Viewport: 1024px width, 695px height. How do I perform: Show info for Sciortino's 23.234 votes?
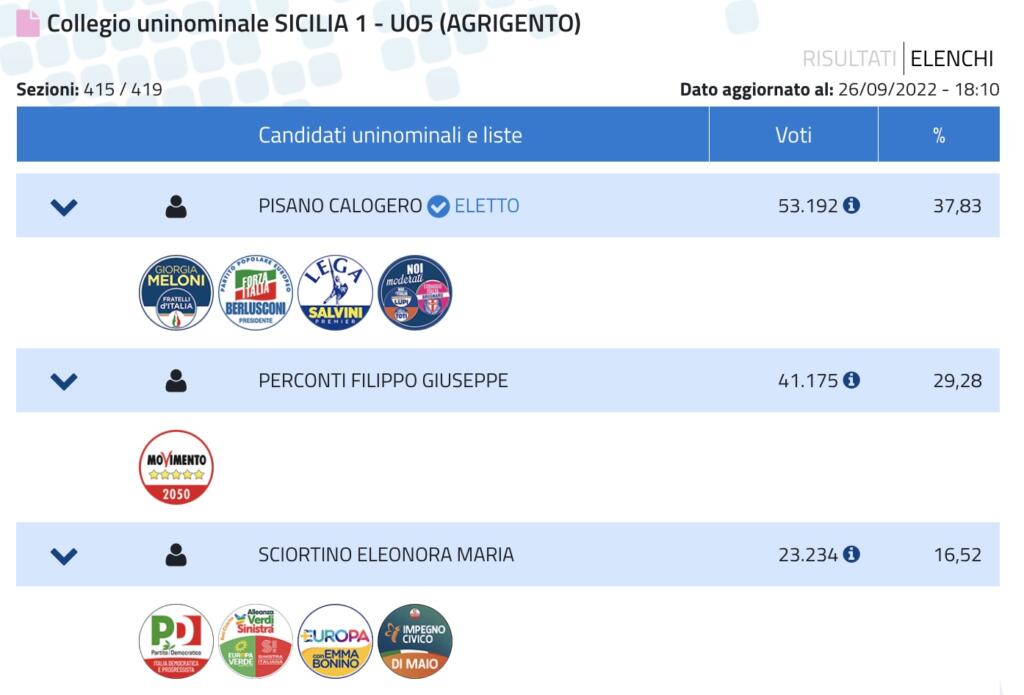851,554
